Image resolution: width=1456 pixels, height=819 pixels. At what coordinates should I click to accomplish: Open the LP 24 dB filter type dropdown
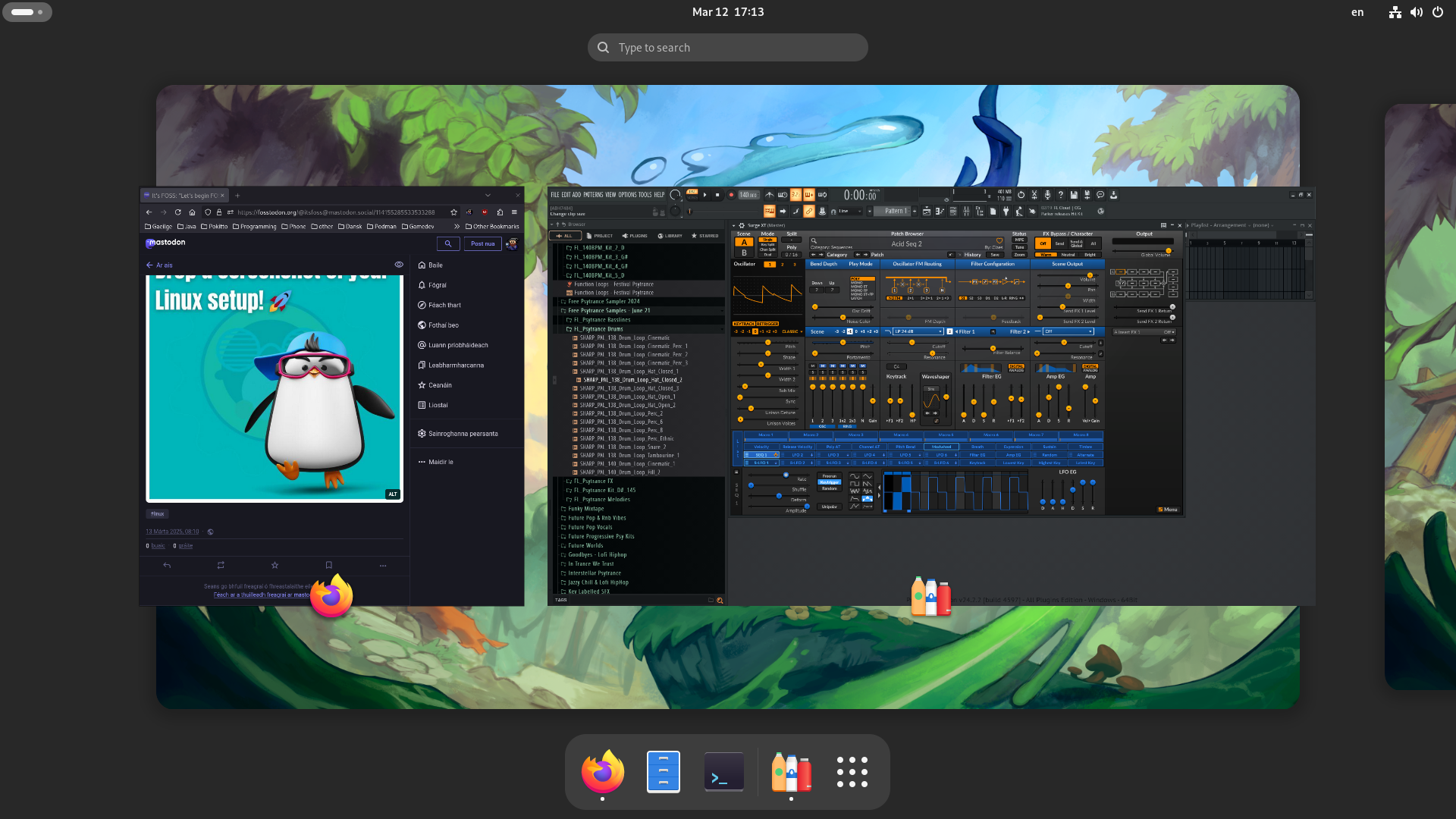(918, 331)
